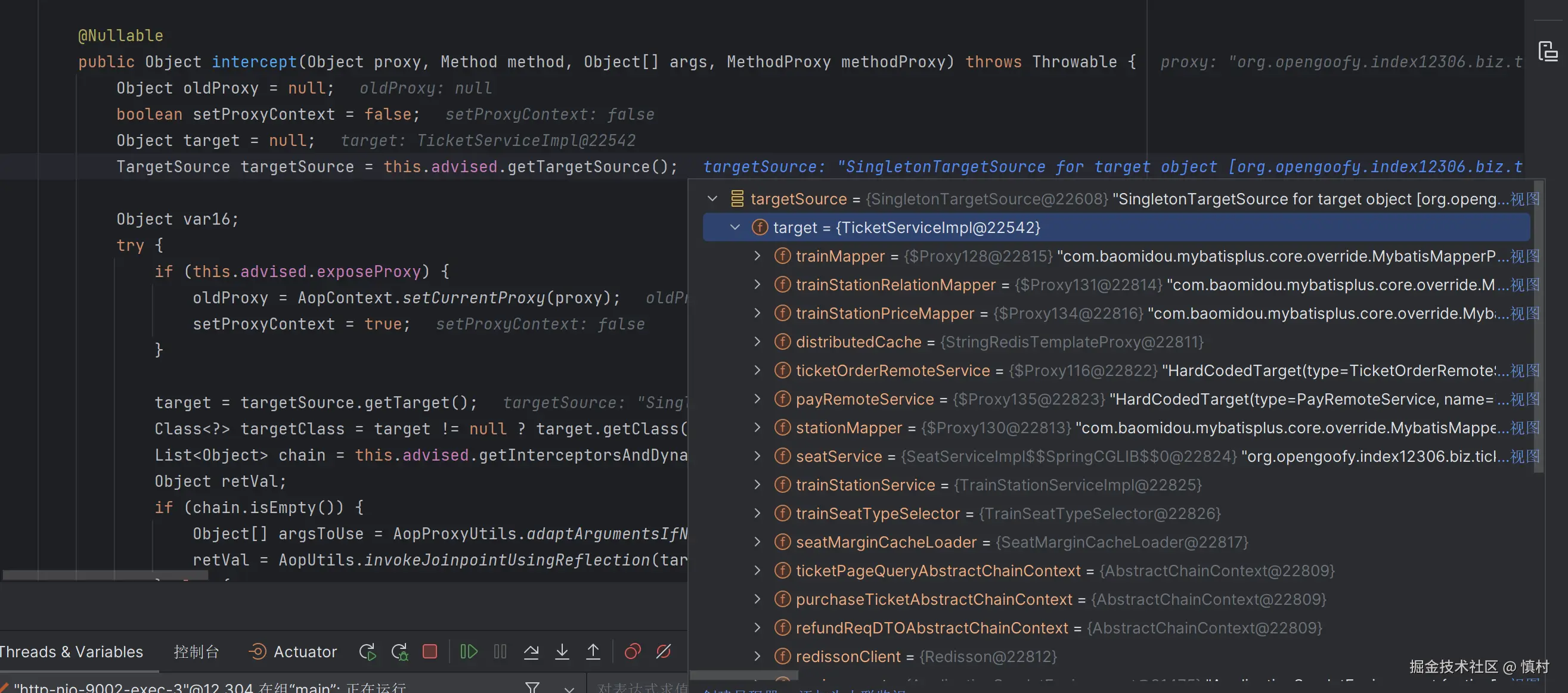Viewport: 1568px width, 693px height.
Task: Resume program execution
Action: click(x=469, y=652)
